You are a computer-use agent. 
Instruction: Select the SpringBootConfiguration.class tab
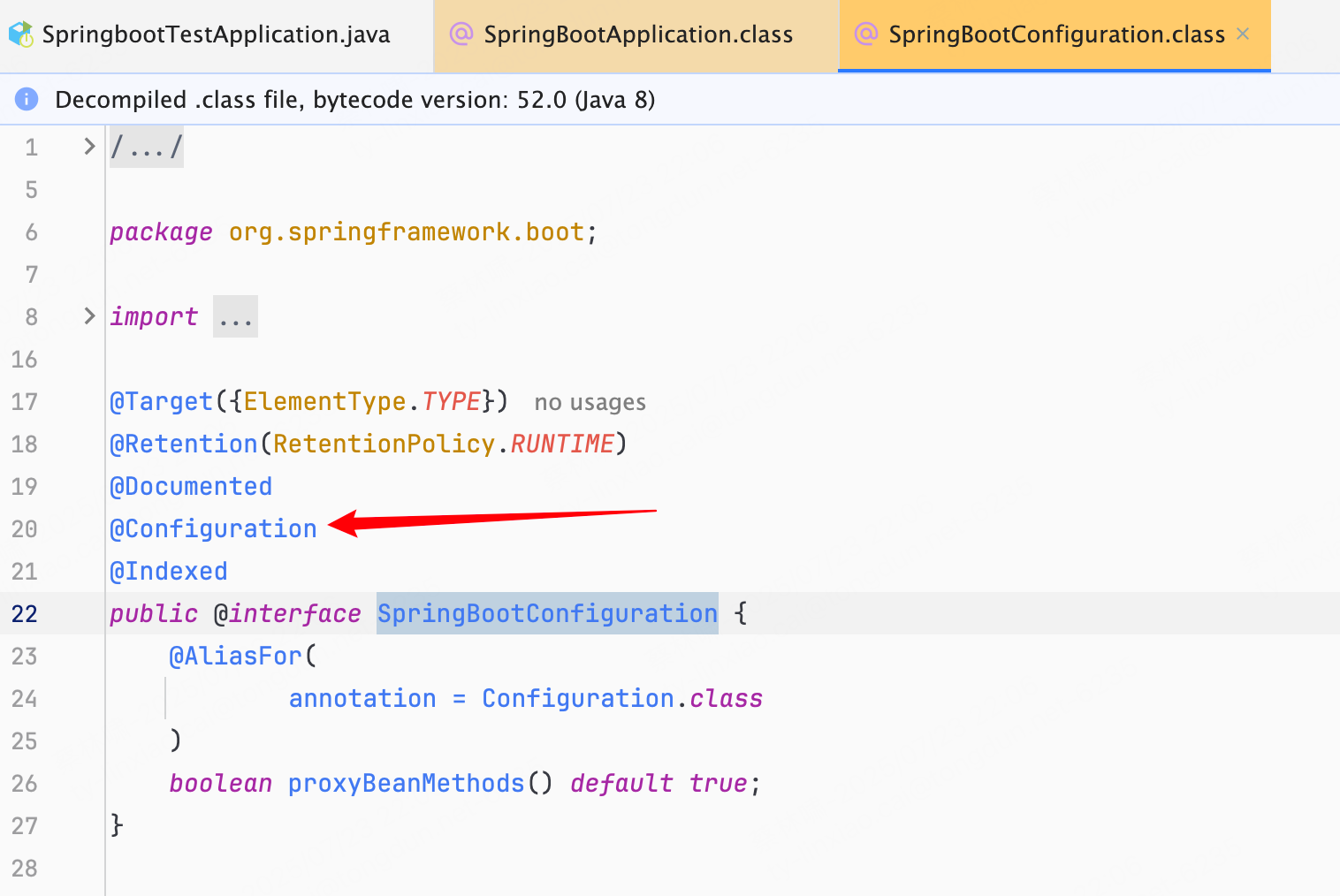[1054, 35]
